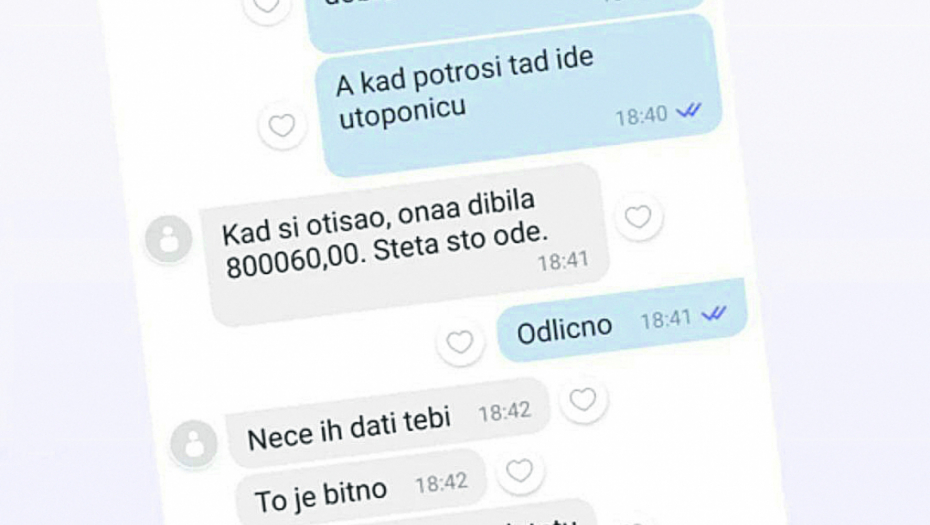Like the "To je bitno" message
This screenshot has width=930, height=525.
pos(520,471)
